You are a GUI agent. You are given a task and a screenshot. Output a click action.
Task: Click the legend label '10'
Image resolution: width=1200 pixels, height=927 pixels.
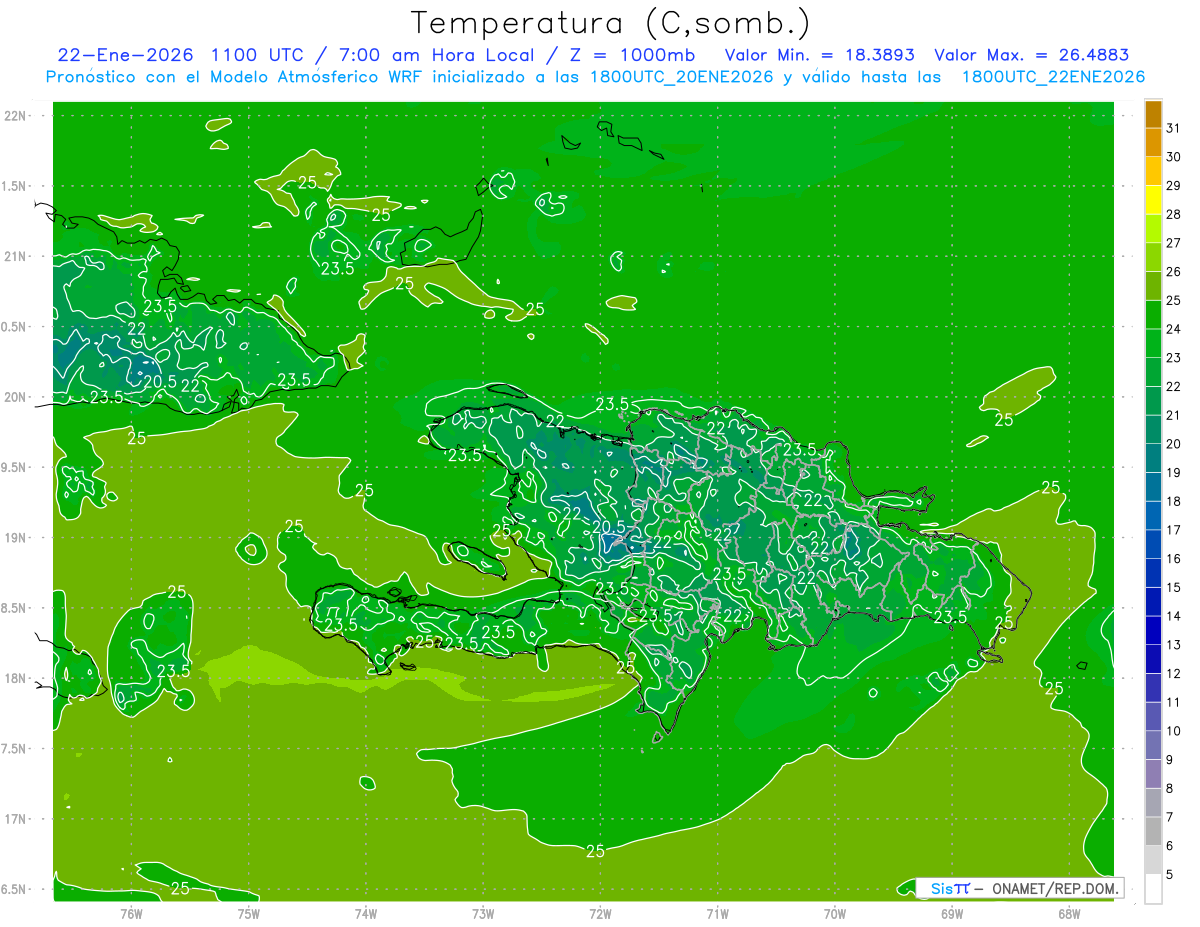(x=1173, y=732)
